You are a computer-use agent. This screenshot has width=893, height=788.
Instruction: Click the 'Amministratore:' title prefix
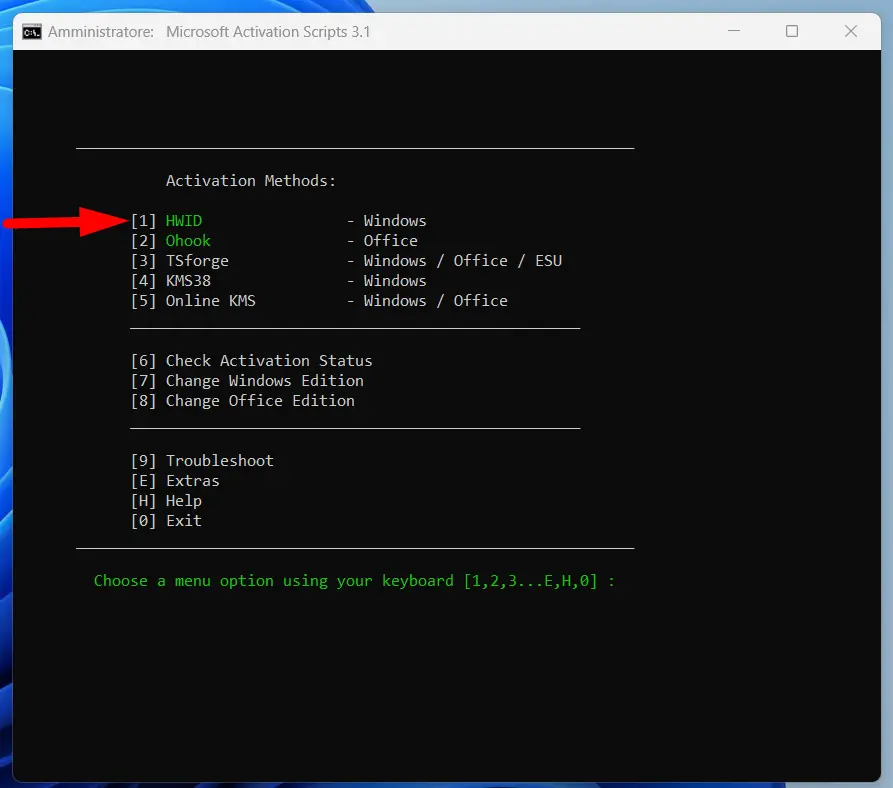coord(101,32)
